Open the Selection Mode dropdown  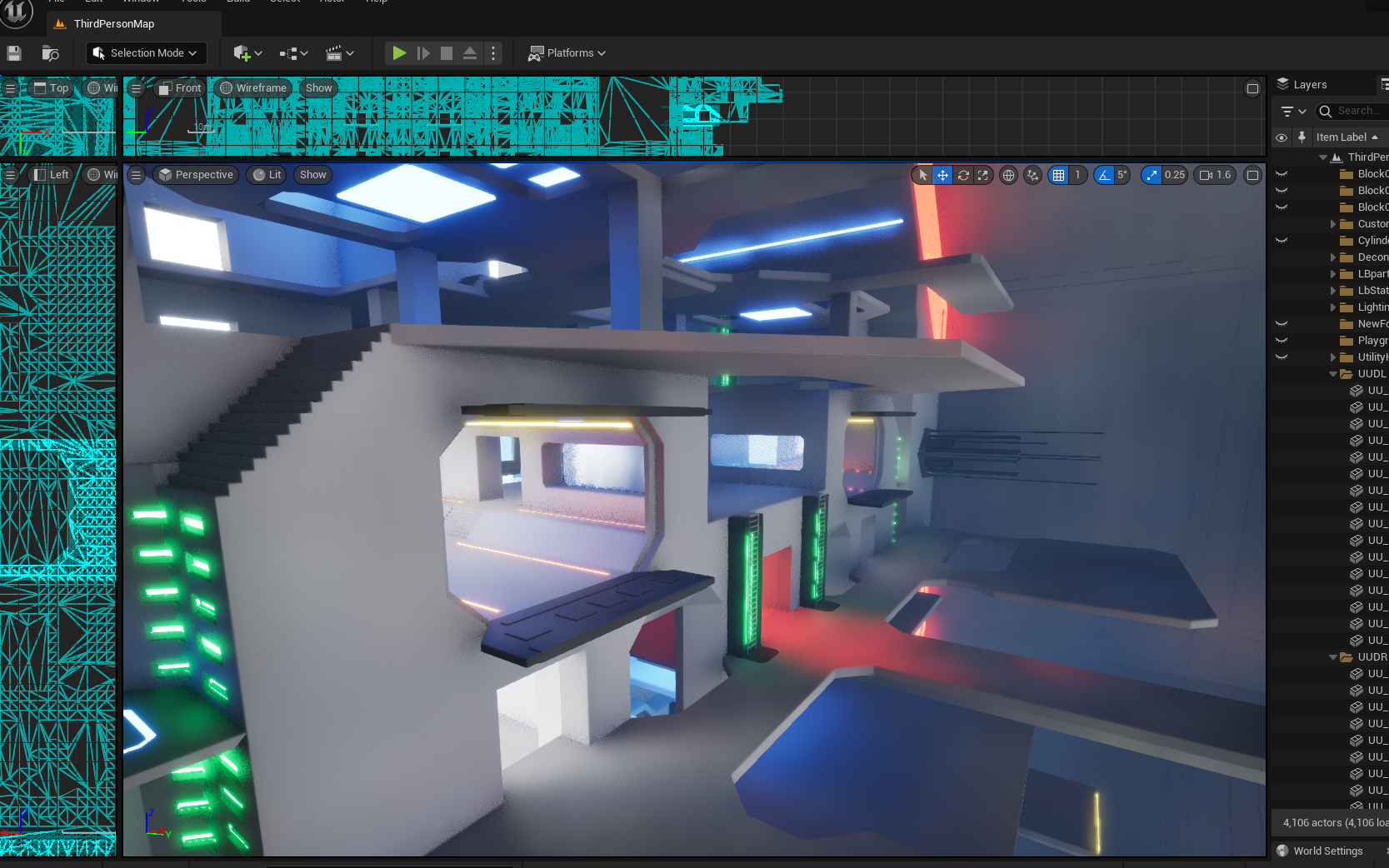[146, 53]
